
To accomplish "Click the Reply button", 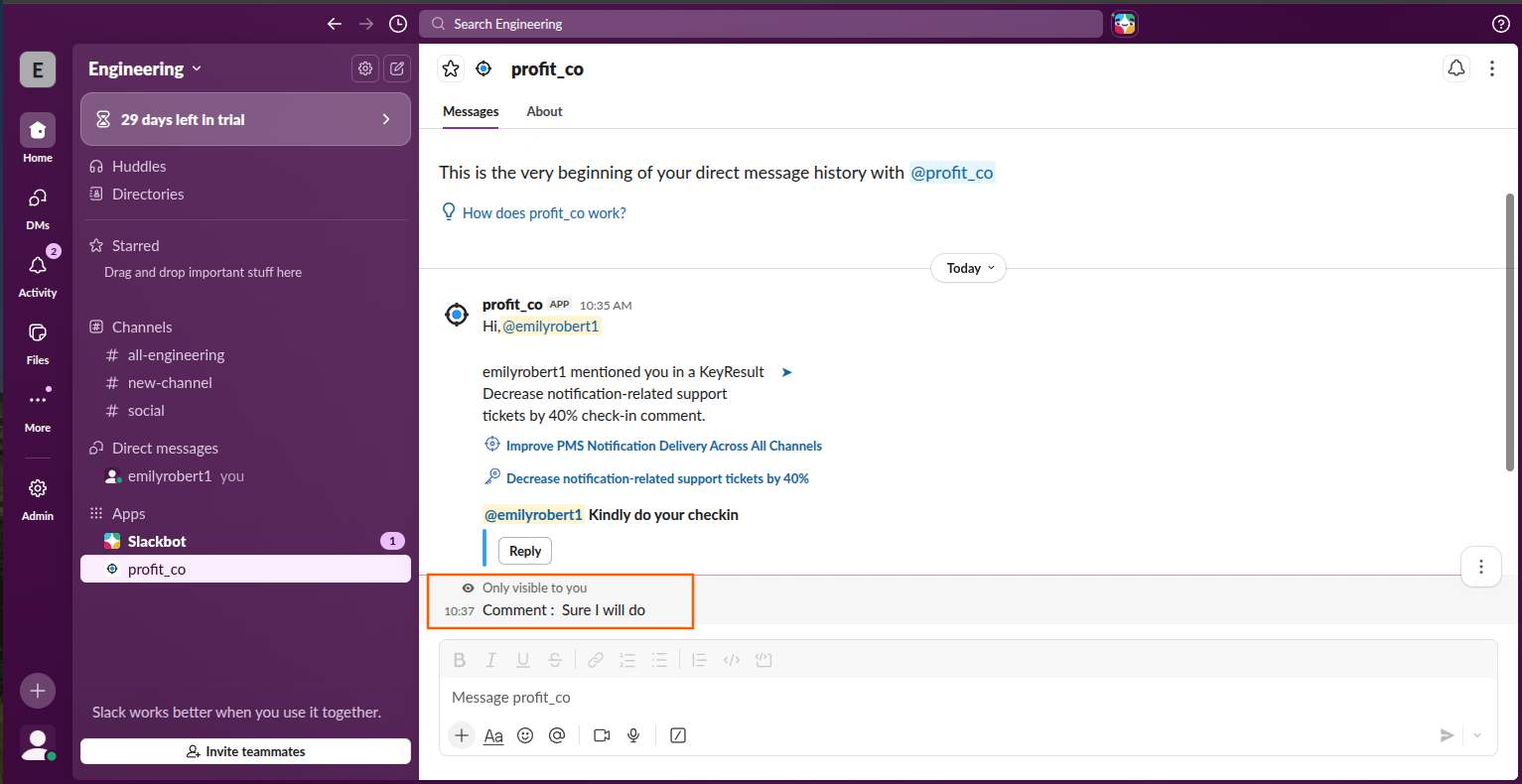I will coord(525,551).
